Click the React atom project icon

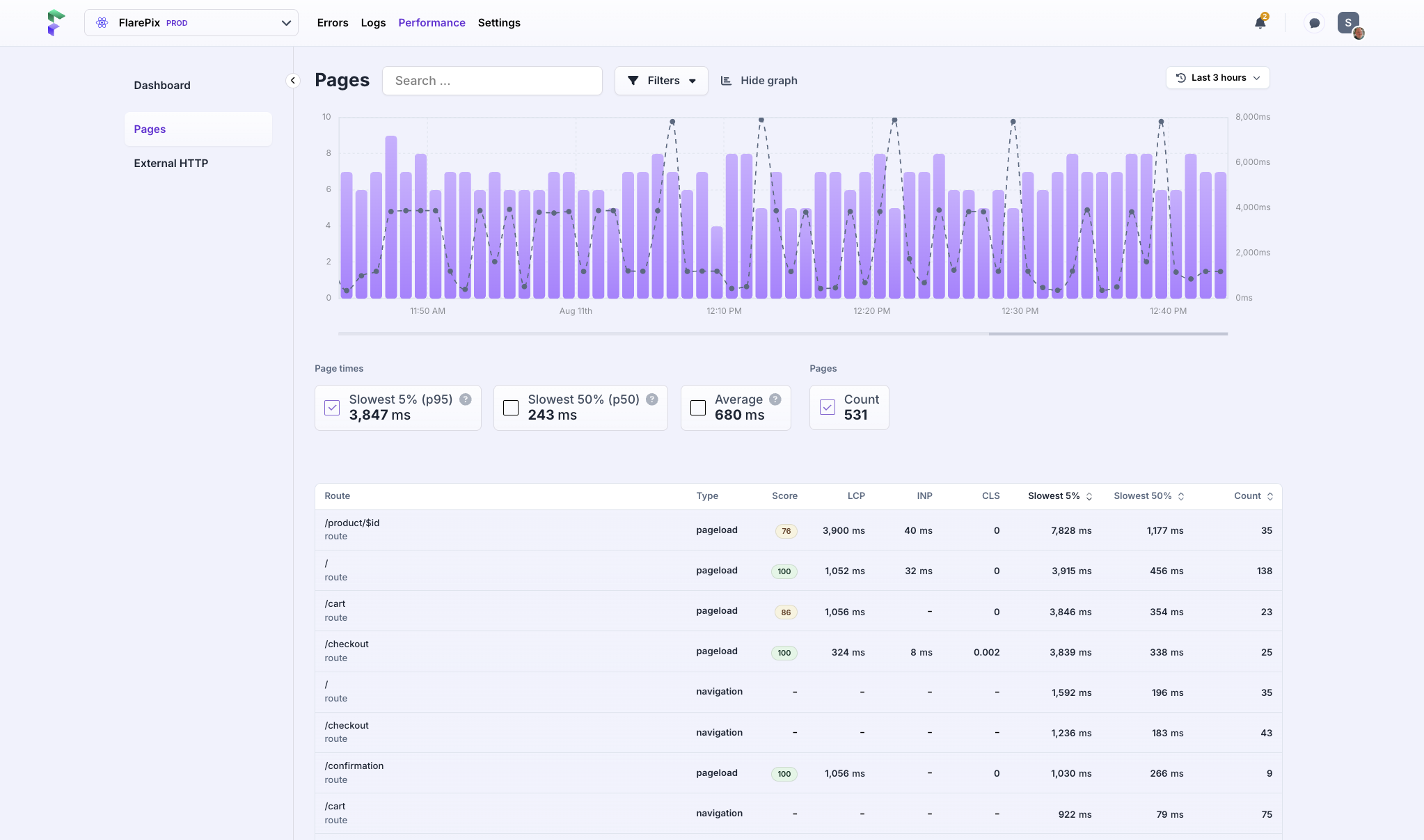pos(102,23)
